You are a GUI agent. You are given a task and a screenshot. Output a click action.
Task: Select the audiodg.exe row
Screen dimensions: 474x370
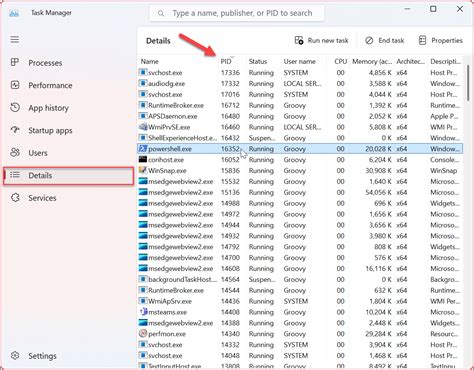(300, 83)
